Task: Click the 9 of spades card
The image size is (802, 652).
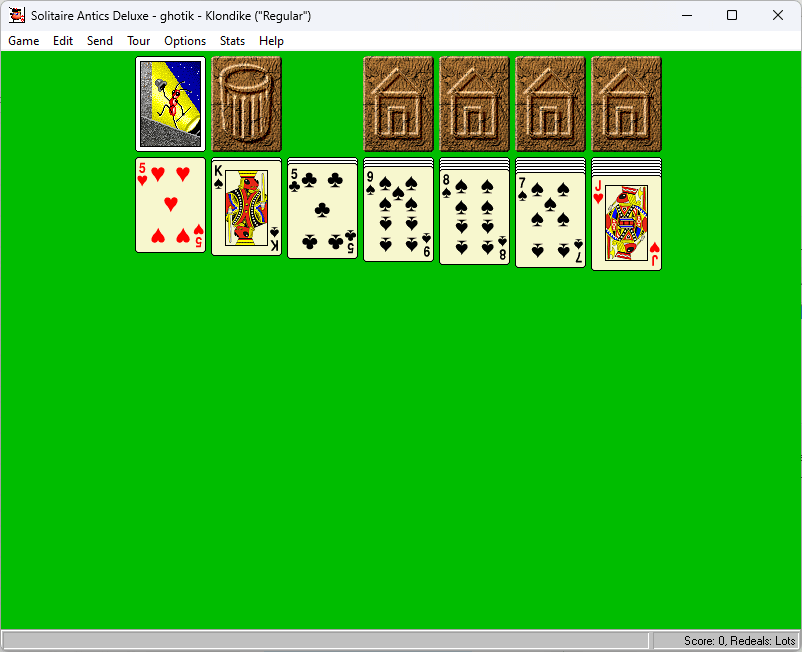Action: (398, 214)
